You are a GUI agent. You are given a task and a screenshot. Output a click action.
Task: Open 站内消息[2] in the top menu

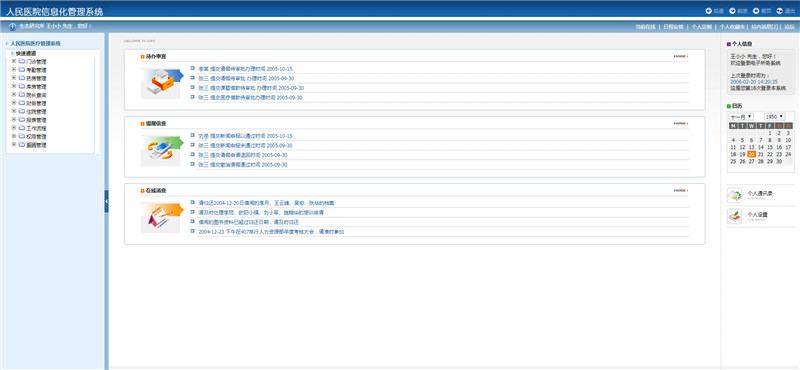[x=764, y=27]
